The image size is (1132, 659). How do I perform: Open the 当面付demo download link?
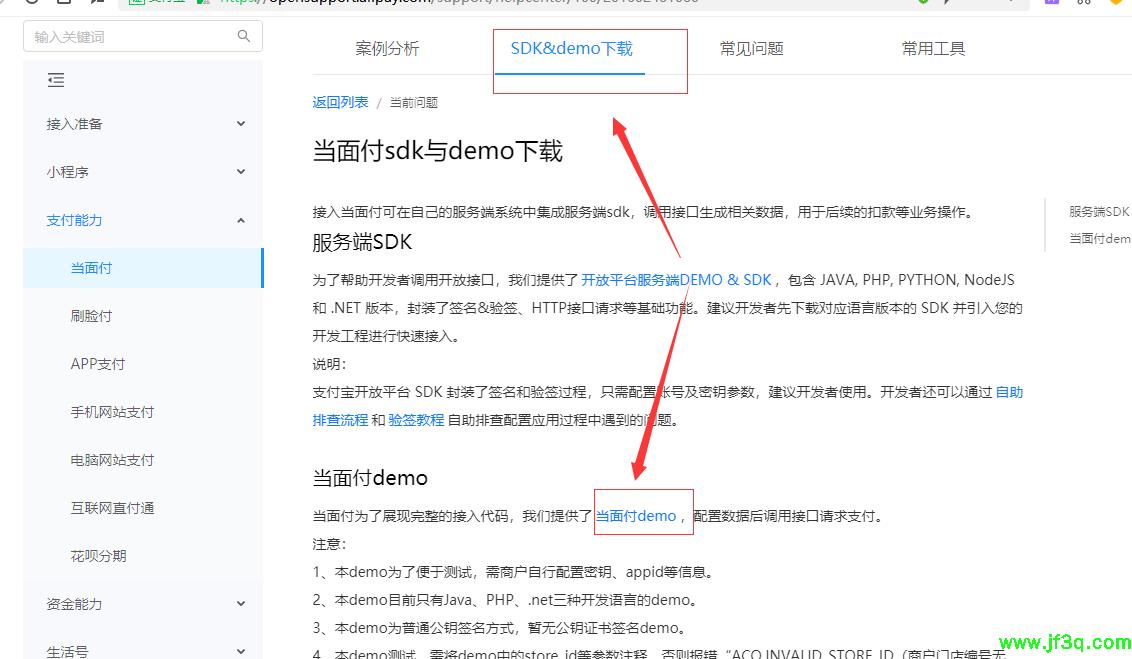pos(636,516)
